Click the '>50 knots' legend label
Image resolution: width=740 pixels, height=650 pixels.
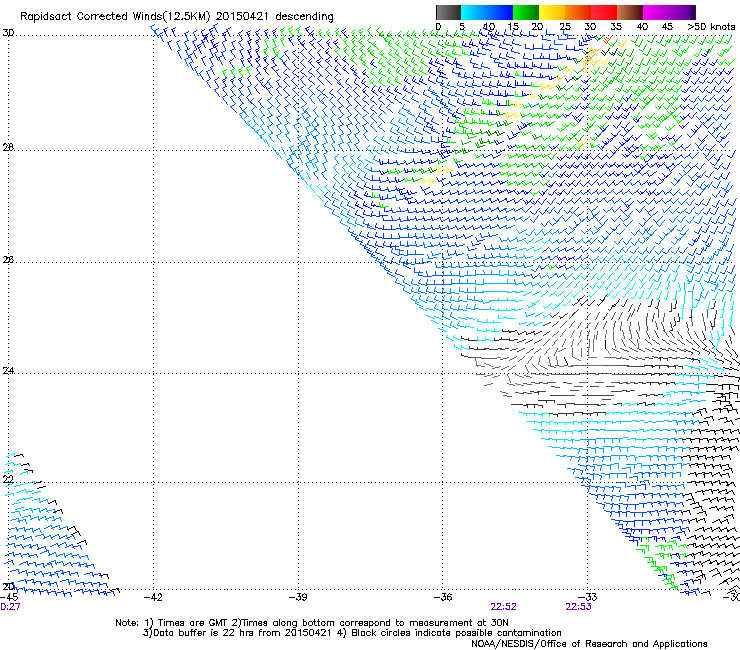(x=711, y=27)
